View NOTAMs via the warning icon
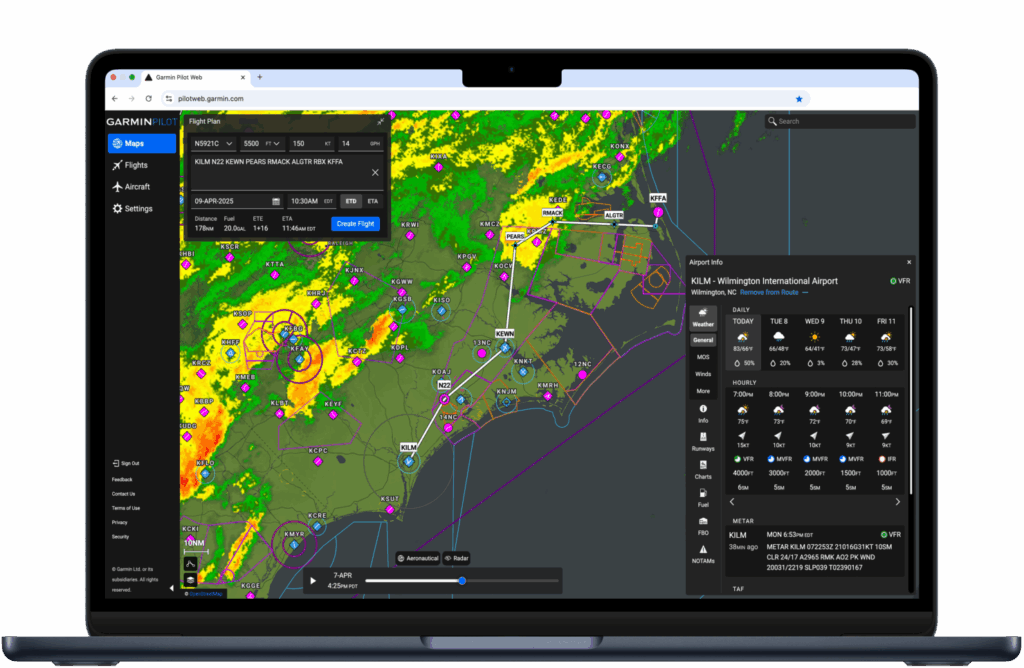Viewport: 1024px width, 668px height. pyautogui.click(x=703, y=553)
